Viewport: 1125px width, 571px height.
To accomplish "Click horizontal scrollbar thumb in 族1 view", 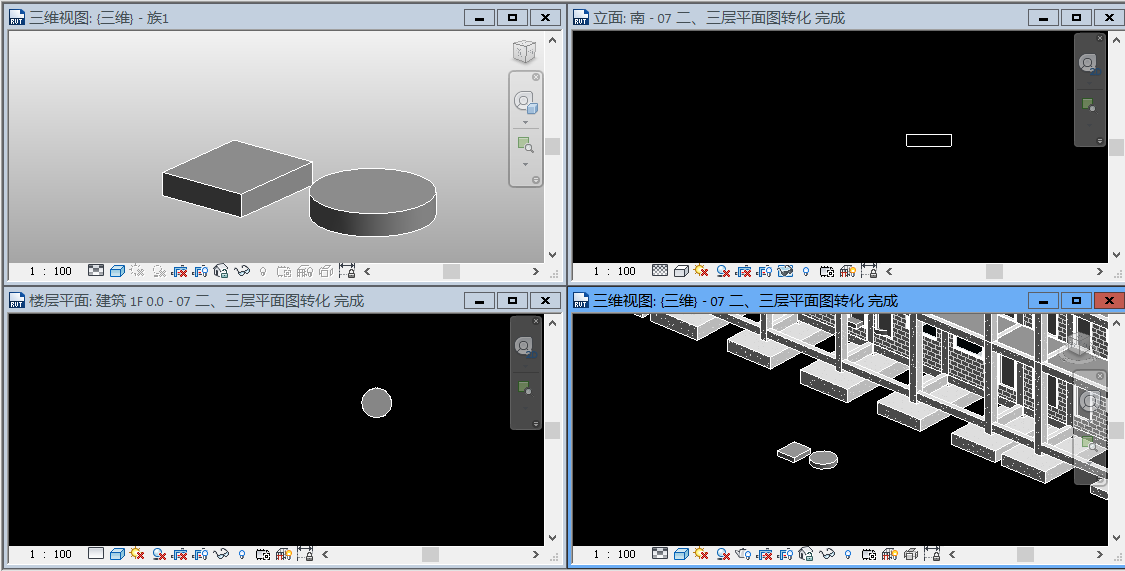I will (x=451, y=271).
